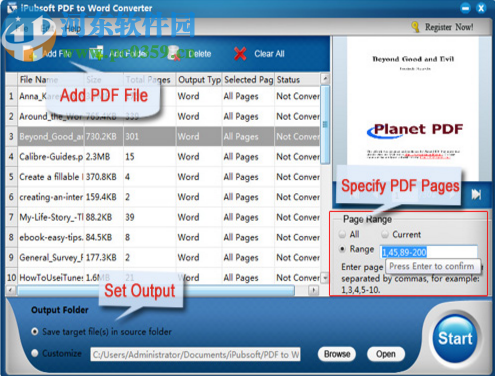Click the horizontal scrollbar left arrow
495x376 pixels.
tap(11, 290)
